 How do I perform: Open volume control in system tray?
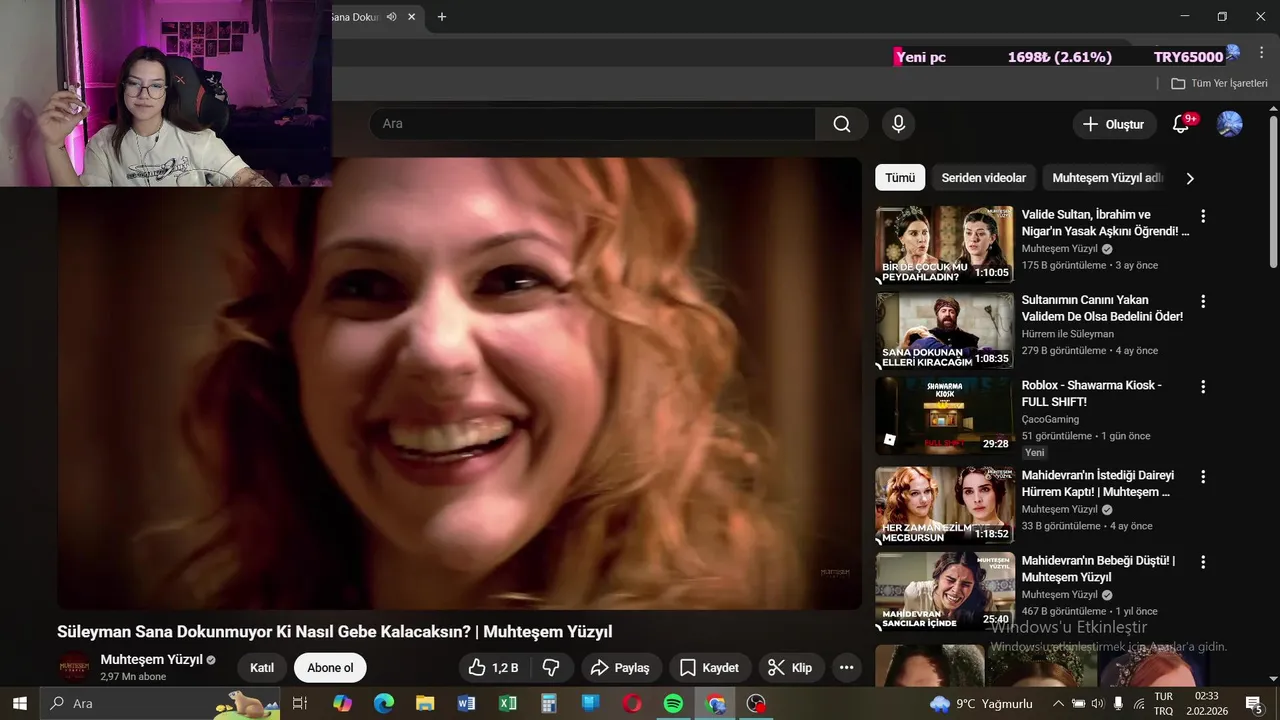click(1098, 704)
